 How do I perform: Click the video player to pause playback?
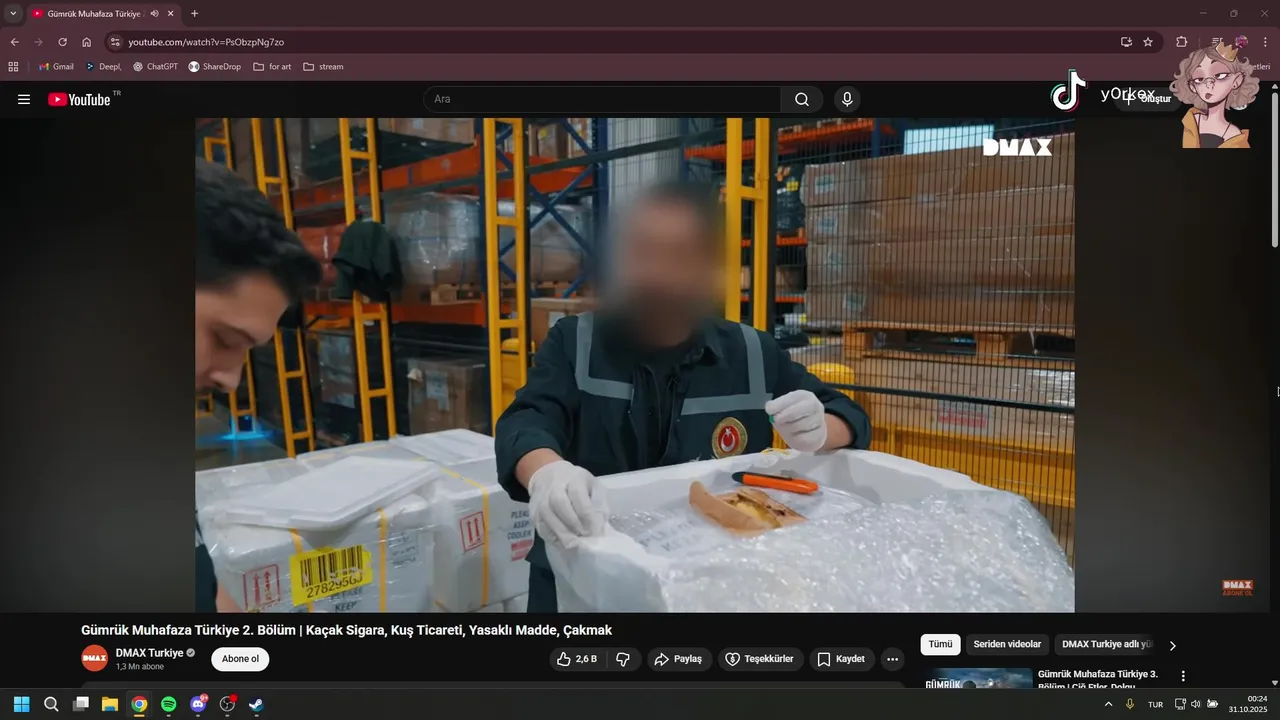(x=635, y=365)
